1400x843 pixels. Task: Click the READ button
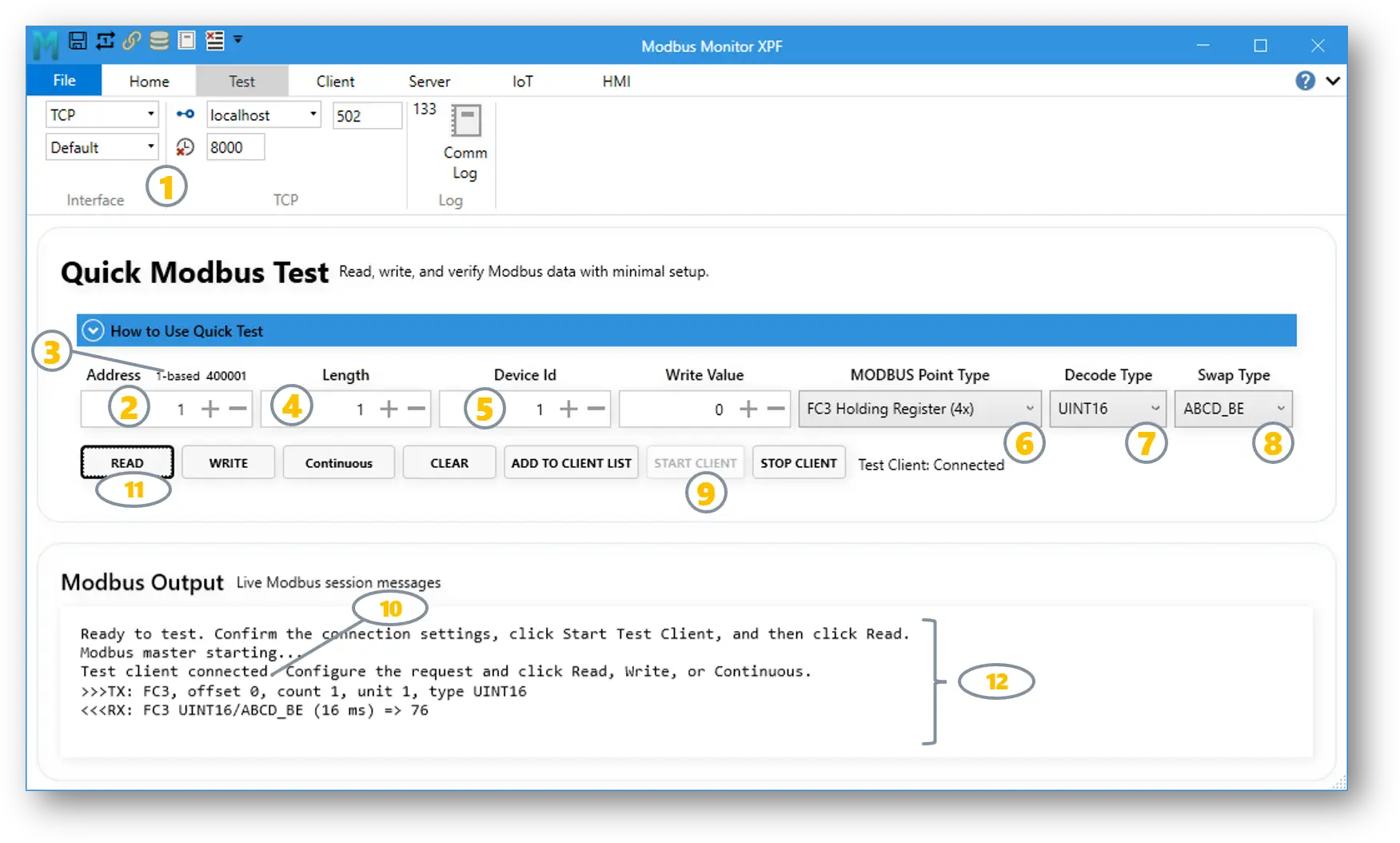(x=127, y=462)
